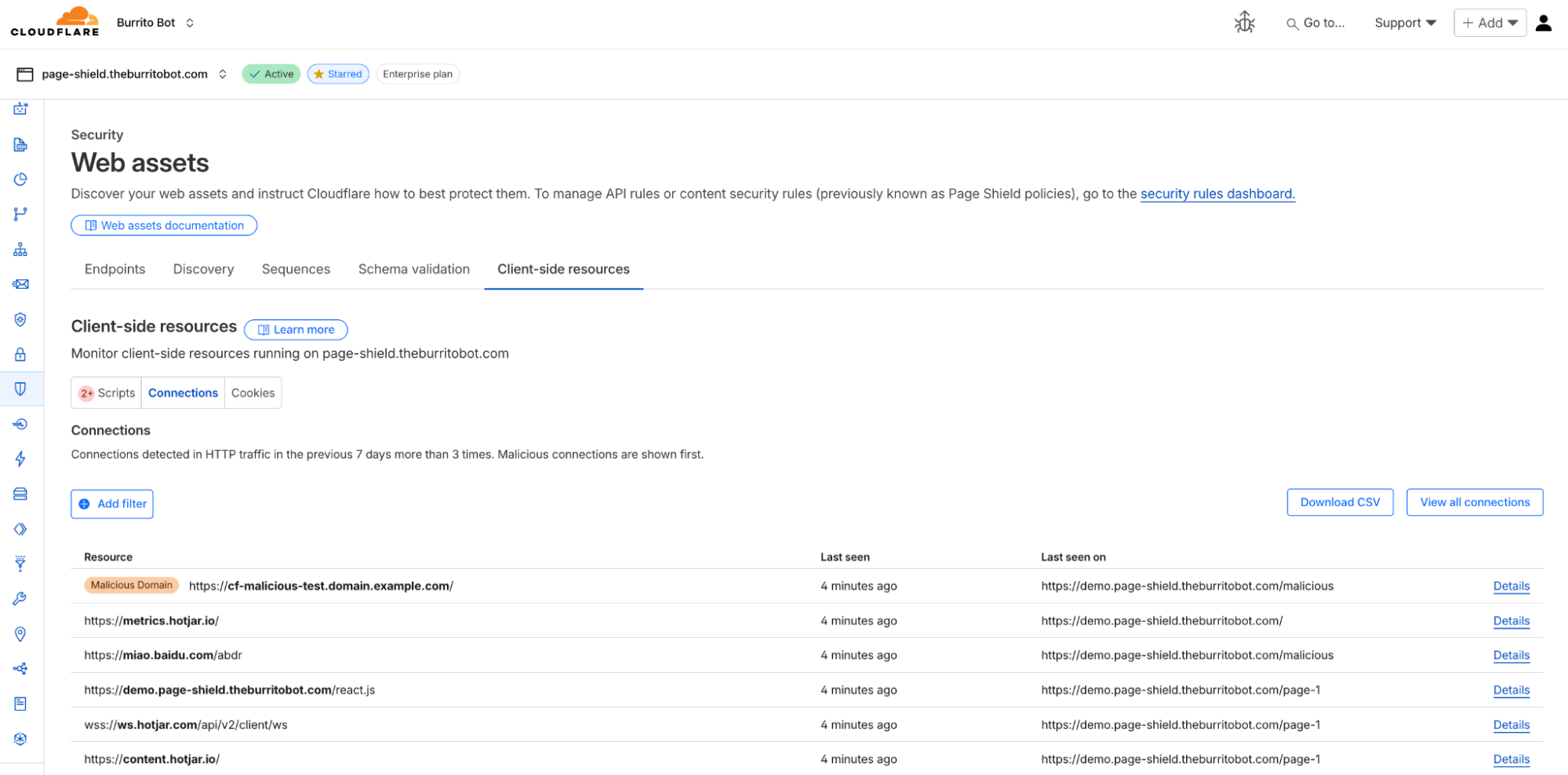1568x775 pixels.
Task: Click the Speed lightning bolt sidebar icon
Action: tap(20, 459)
